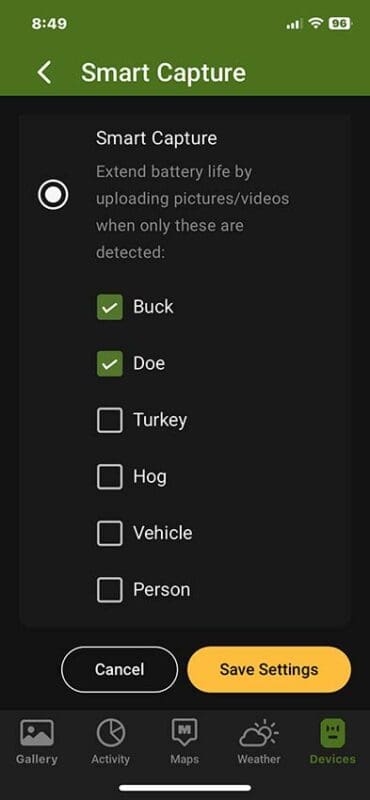This screenshot has height=800, width=370.
Task: Tap the cellular signal bars icon
Action: 294,24
